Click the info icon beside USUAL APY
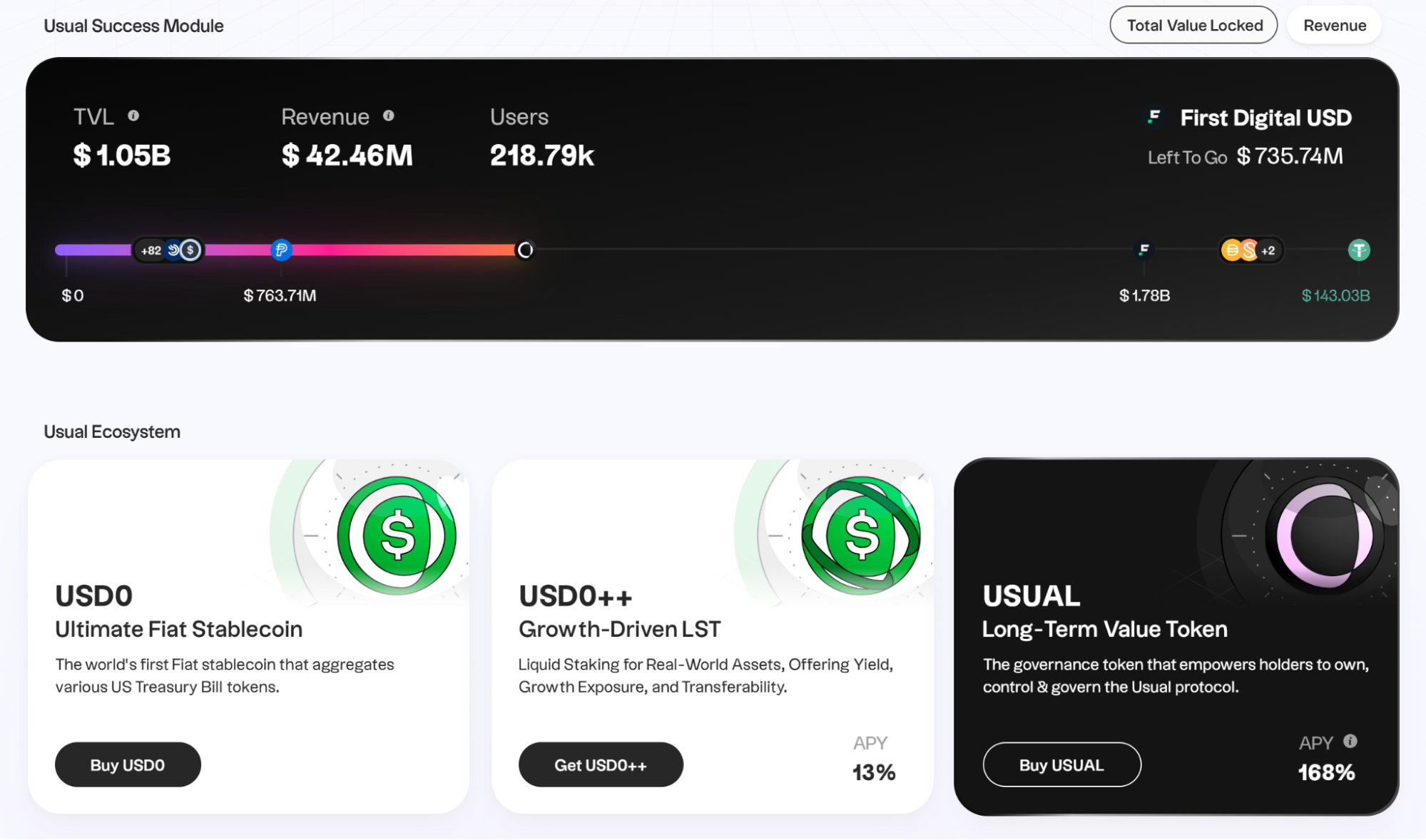The width and height of the screenshot is (1426, 840). click(x=1350, y=741)
